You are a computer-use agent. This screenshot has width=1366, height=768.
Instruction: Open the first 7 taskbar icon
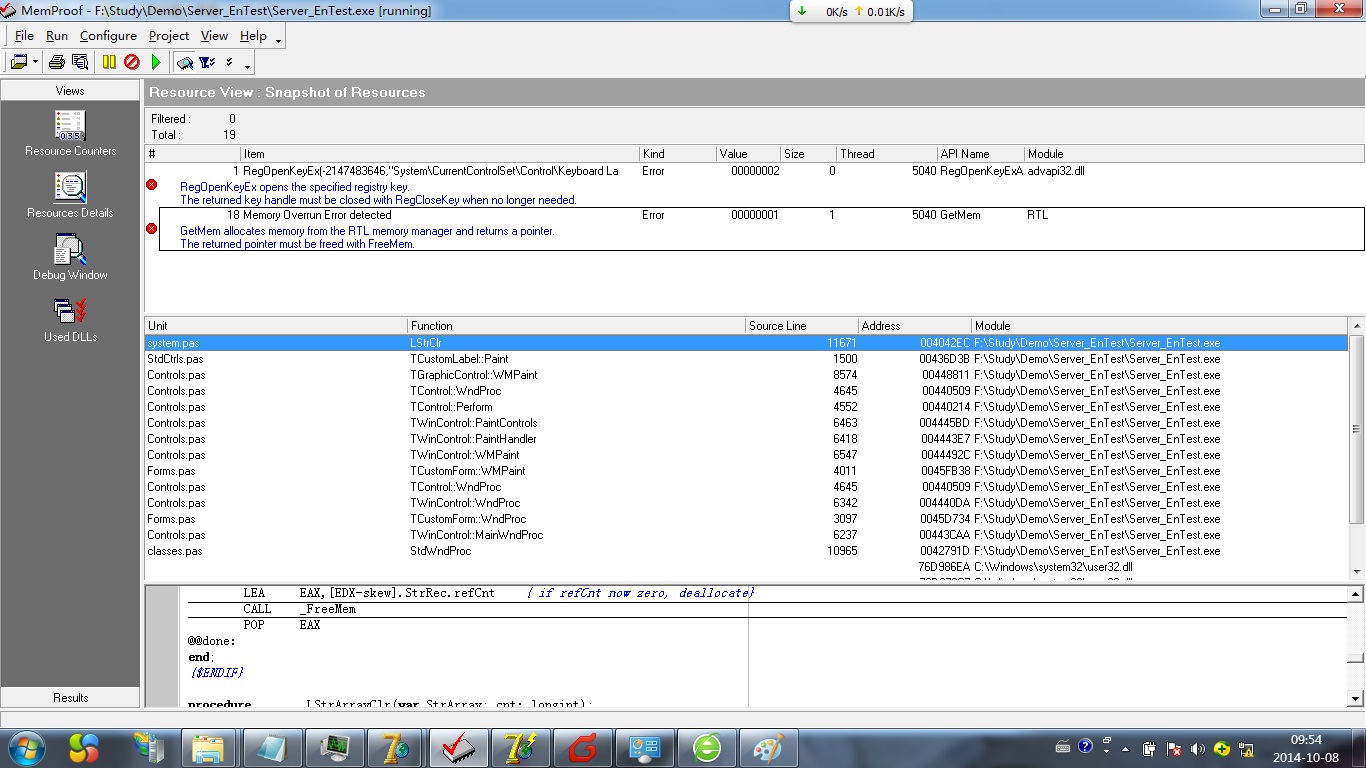395,748
